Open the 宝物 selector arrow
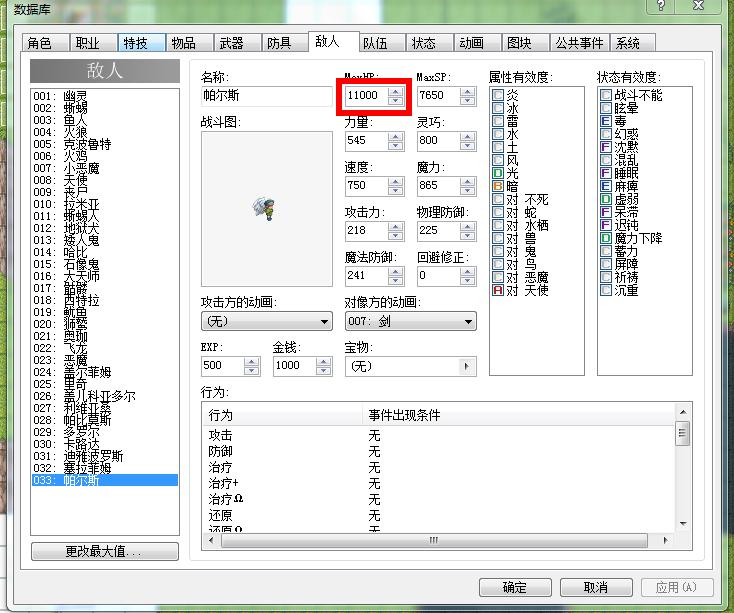Screen dimensions: 734x613 pyautogui.click(x=466, y=366)
